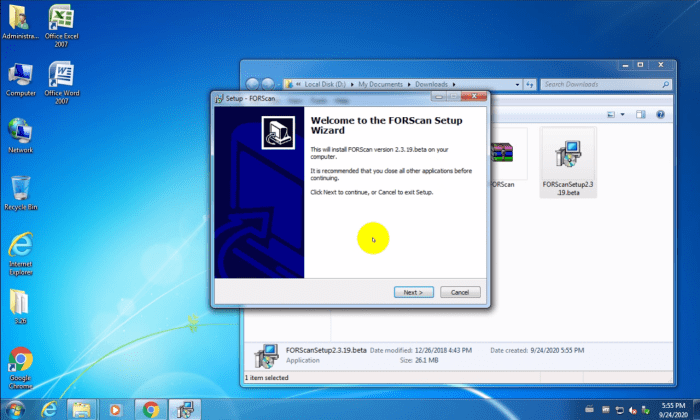Click Show desktop button at taskbar end
This screenshot has height=420, width=700.
696,409
